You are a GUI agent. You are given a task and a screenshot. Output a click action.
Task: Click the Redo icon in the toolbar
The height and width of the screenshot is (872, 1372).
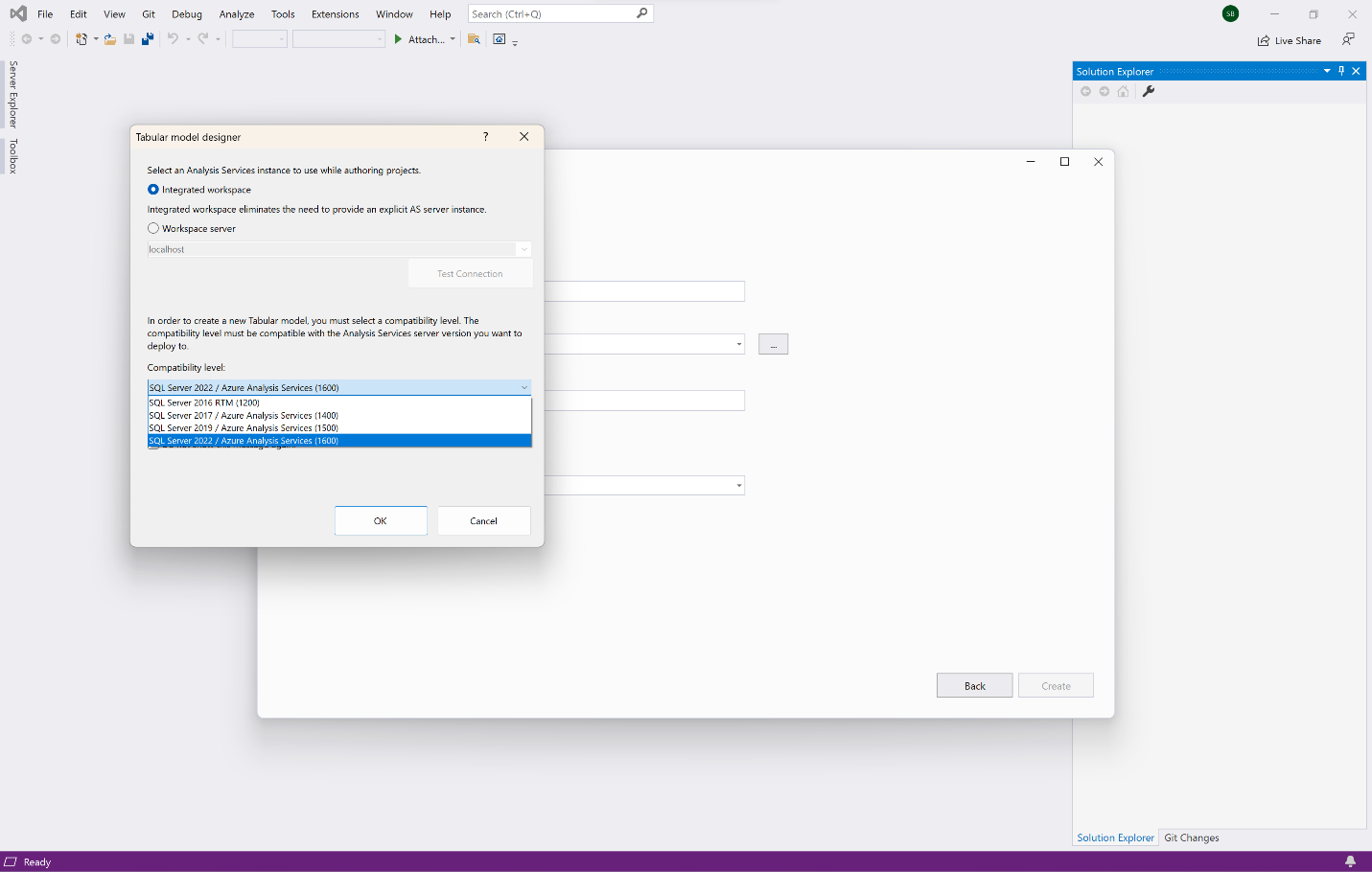[x=201, y=39]
